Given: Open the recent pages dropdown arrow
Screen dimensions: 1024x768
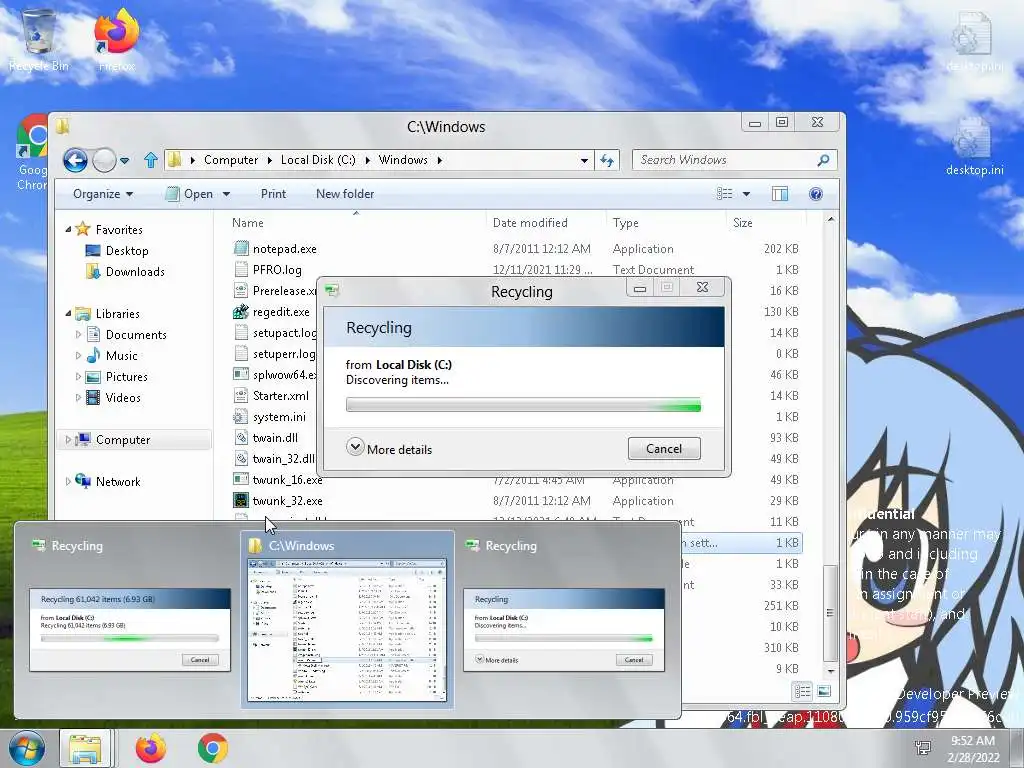Looking at the screenshot, I should point(125,160).
